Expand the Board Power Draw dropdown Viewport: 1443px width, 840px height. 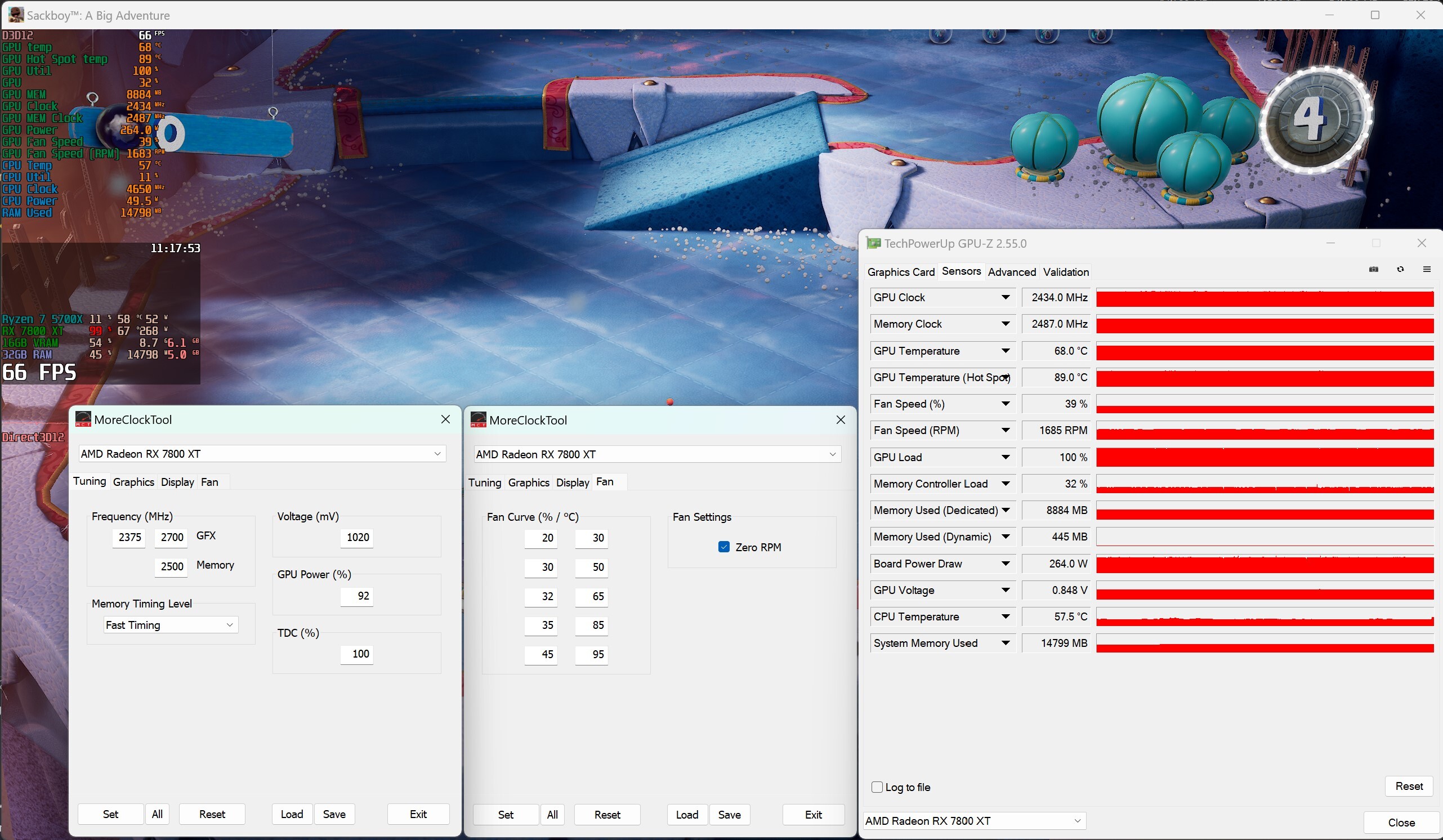click(1005, 564)
